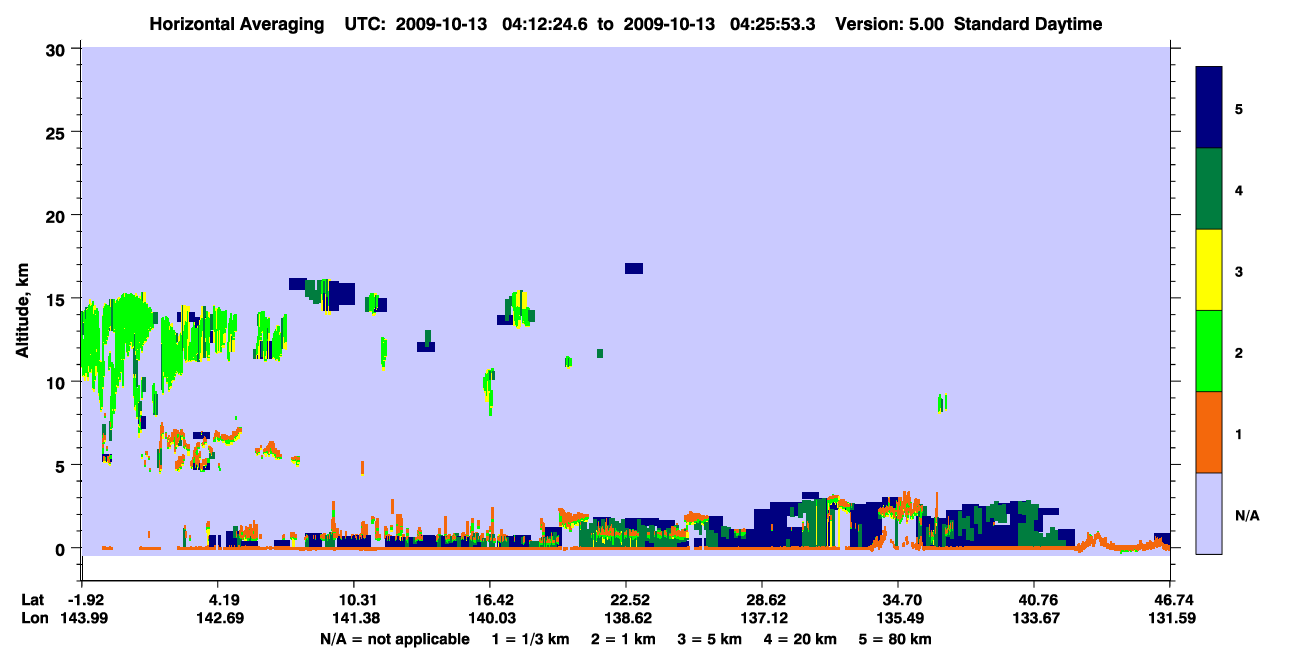Click the lavender N/A colorbar segment
The width and height of the screenshot is (1300, 667).
[1209, 513]
